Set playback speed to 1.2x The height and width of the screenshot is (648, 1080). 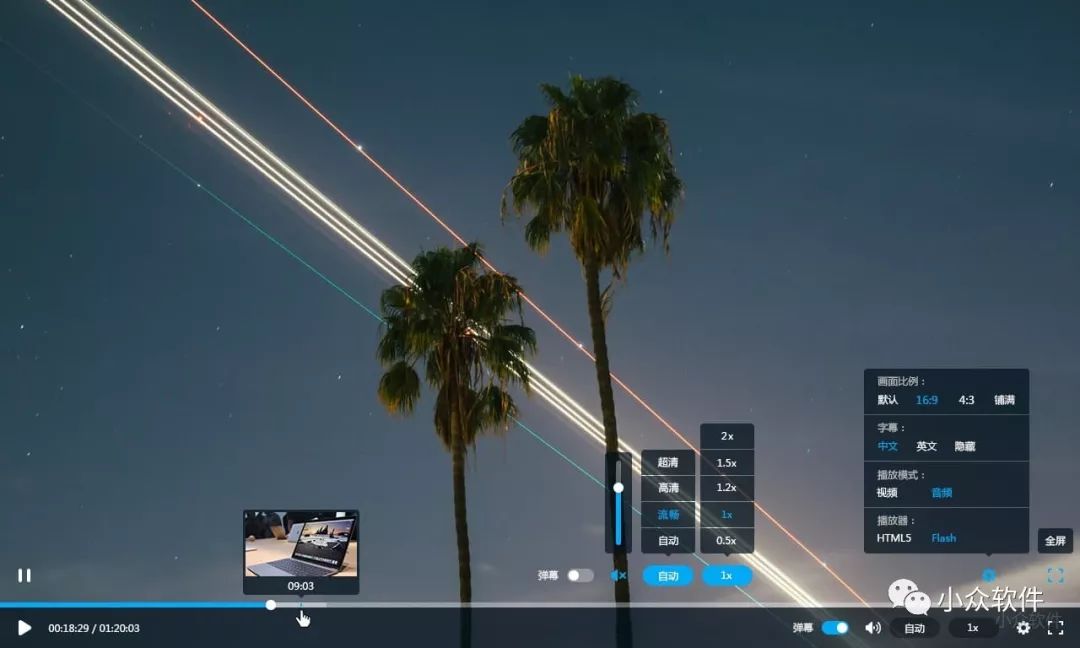(x=727, y=488)
